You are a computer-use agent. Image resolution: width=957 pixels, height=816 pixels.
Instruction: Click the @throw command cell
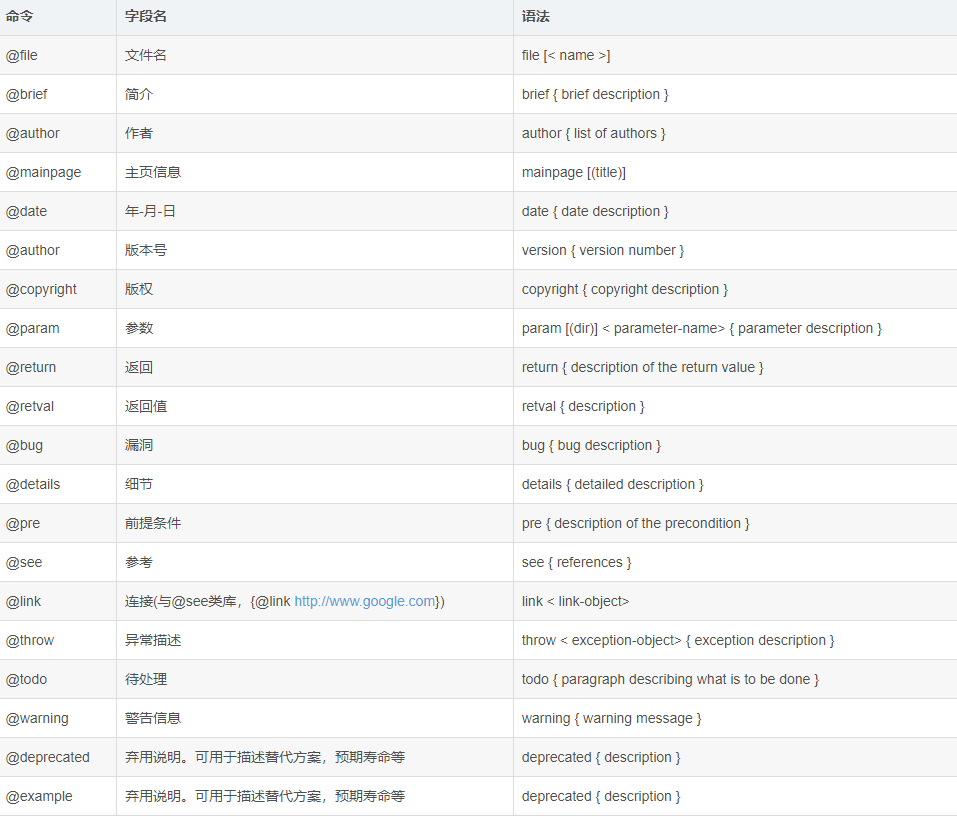30,640
